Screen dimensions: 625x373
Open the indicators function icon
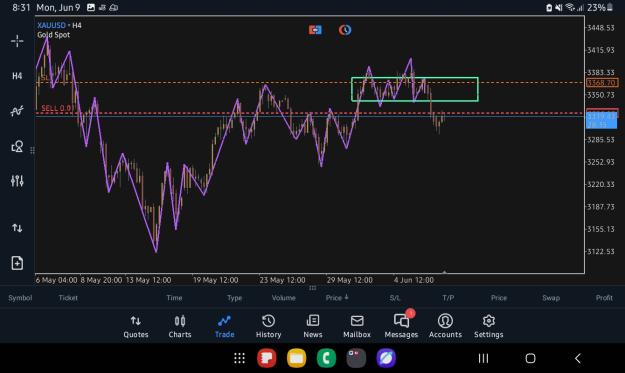17,111
